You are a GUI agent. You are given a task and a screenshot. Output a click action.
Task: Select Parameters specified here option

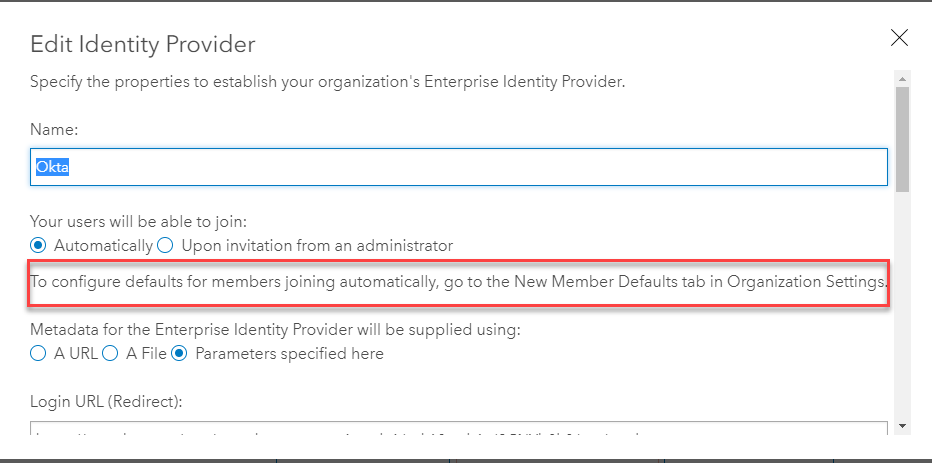(180, 353)
